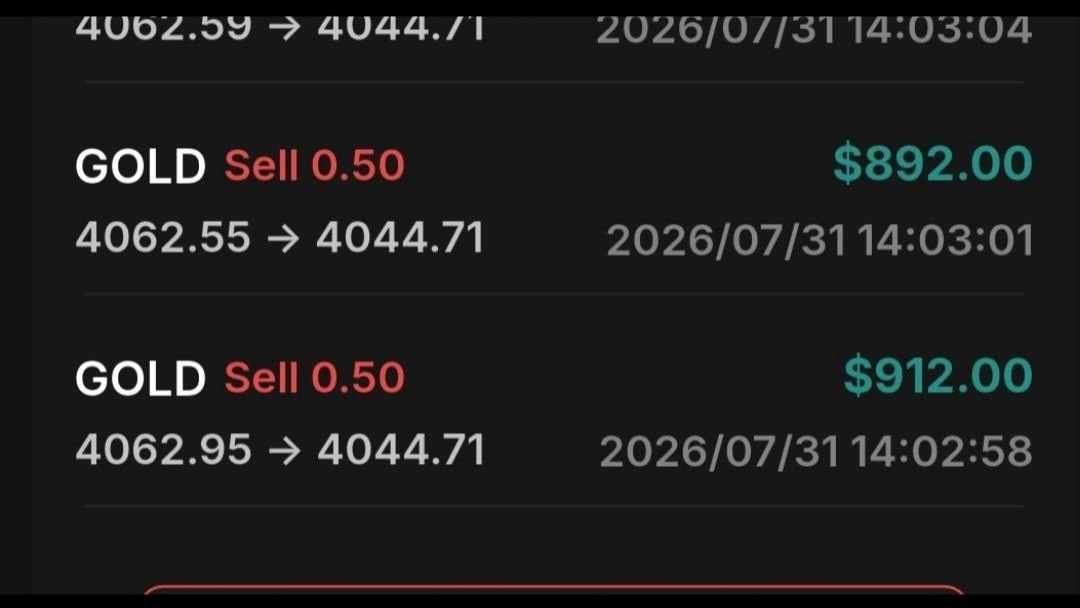Click the GOLD symbol above 4062.95

(x=141, y=379)
